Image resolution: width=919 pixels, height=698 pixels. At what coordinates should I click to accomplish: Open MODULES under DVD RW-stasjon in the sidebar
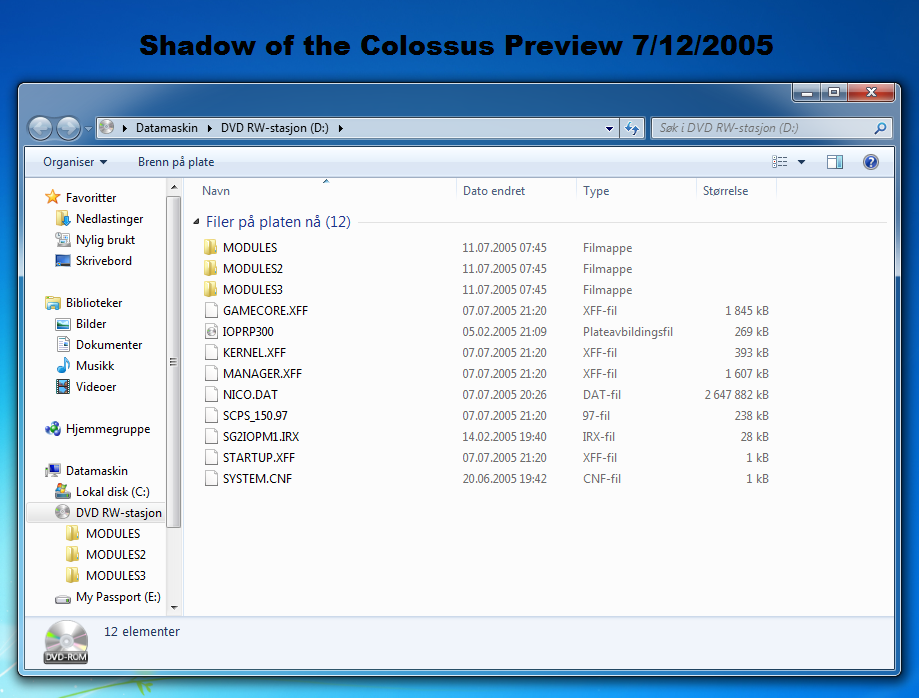113,534
